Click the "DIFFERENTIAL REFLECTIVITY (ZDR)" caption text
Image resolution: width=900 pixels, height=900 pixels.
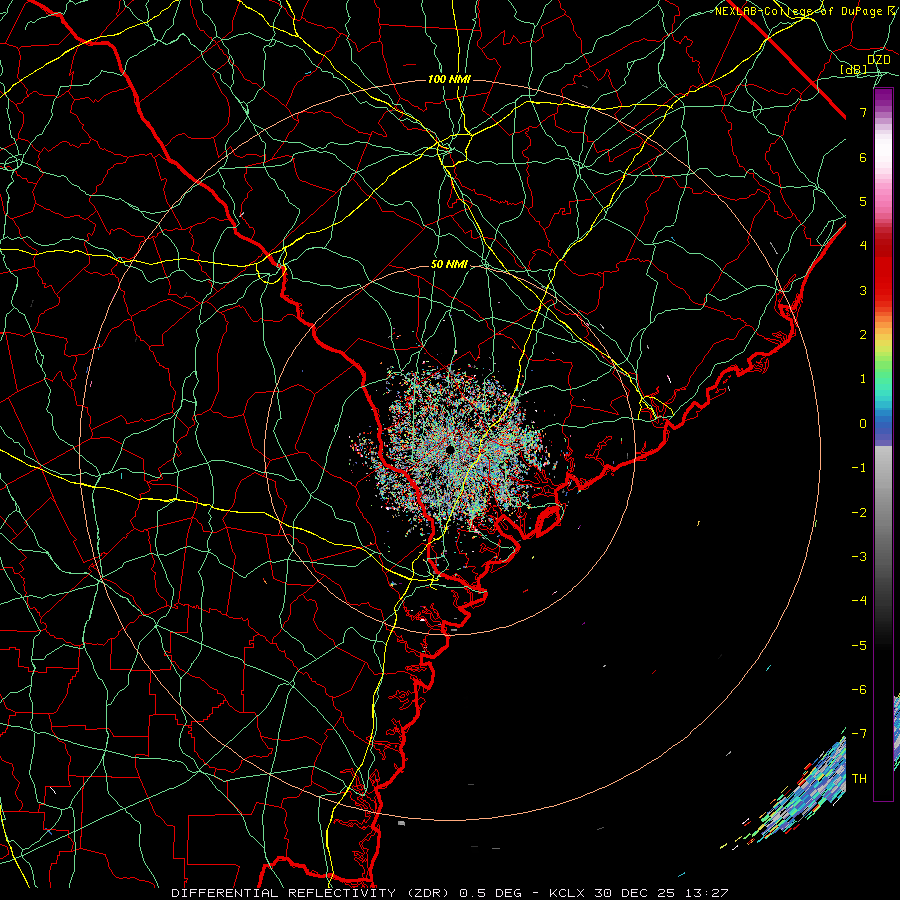coord(312,893)
